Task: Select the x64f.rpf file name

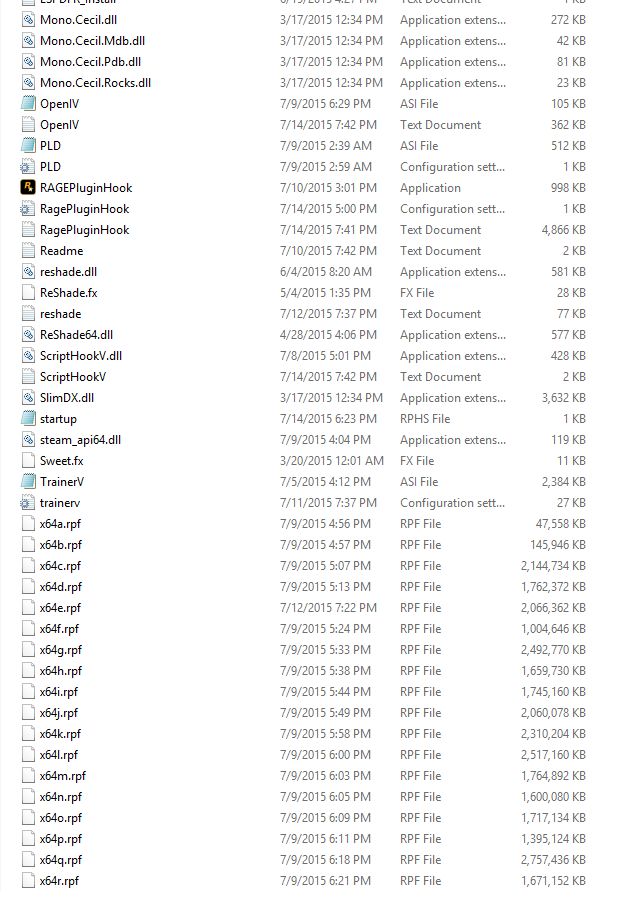Action: 59,629
